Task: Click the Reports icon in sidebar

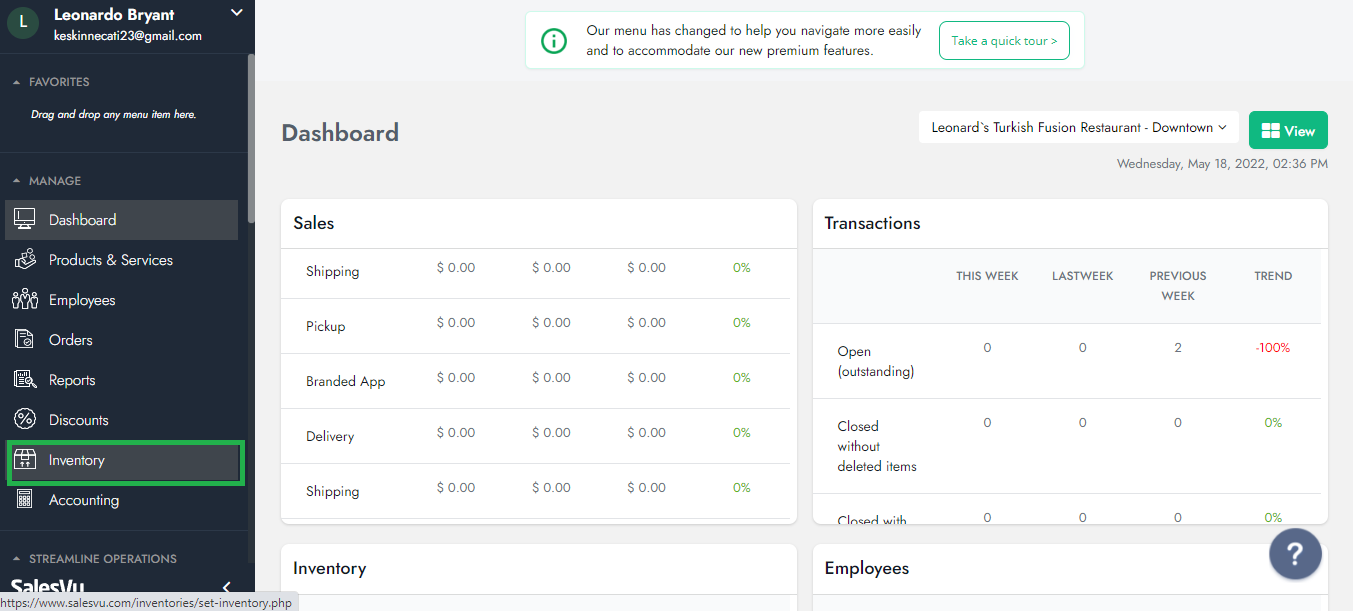Action: pyautogui.click(x=25, y=380)
